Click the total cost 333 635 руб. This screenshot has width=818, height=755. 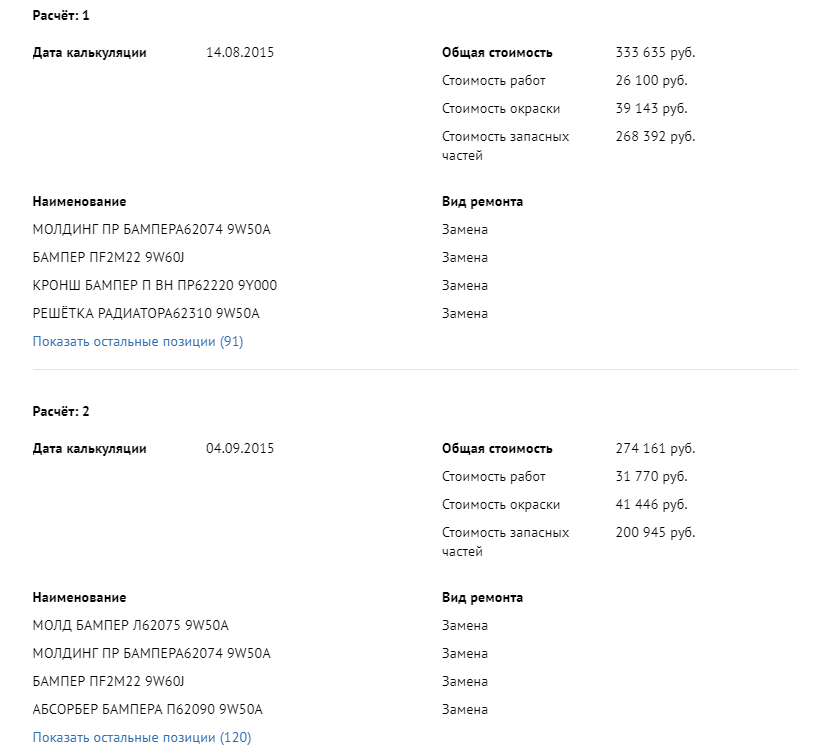pyautogui.click(x=655, y=53)
